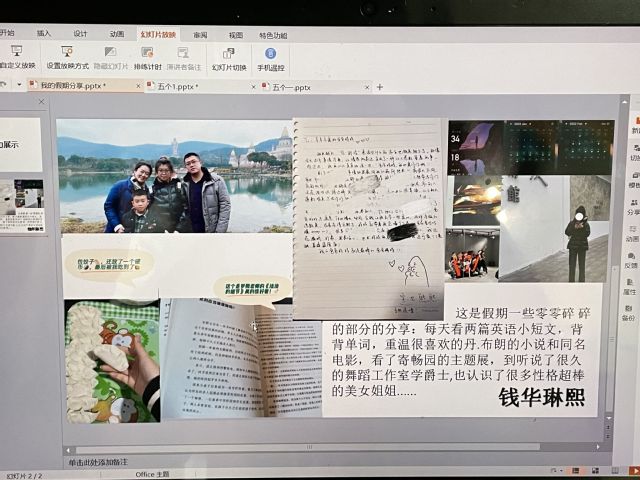Click the notes field 单击此处添加备注
Screen dimensions: 640x480
(x=100, y=463)
